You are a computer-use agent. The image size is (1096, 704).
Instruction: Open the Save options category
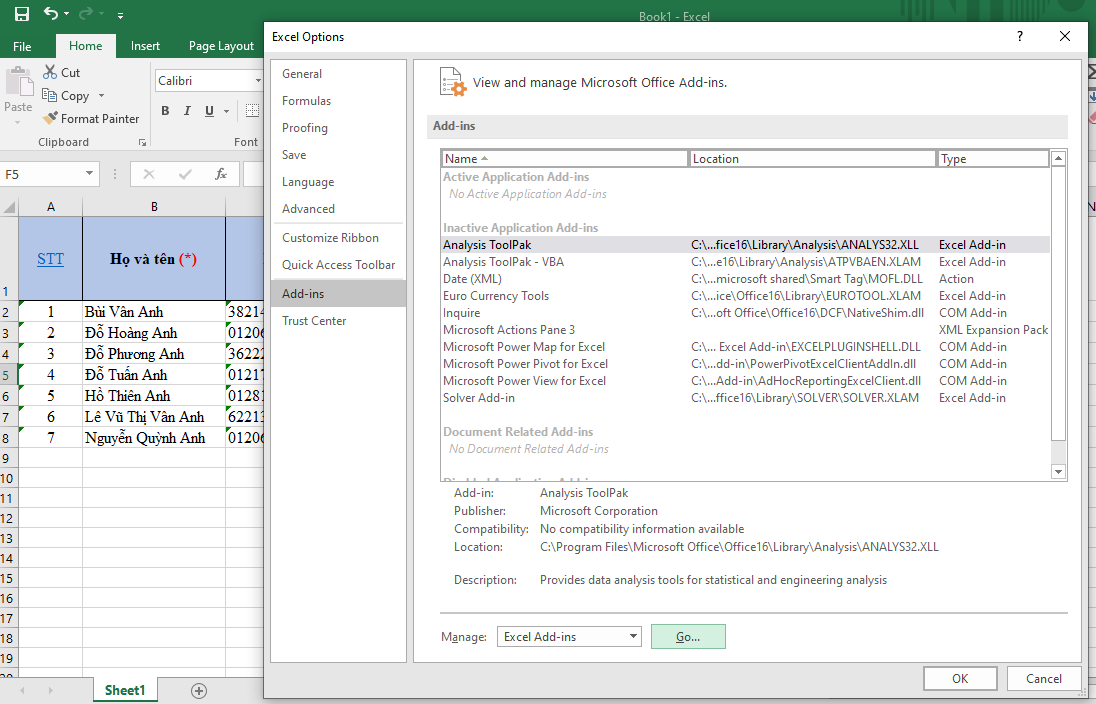[x=338, y=155]
